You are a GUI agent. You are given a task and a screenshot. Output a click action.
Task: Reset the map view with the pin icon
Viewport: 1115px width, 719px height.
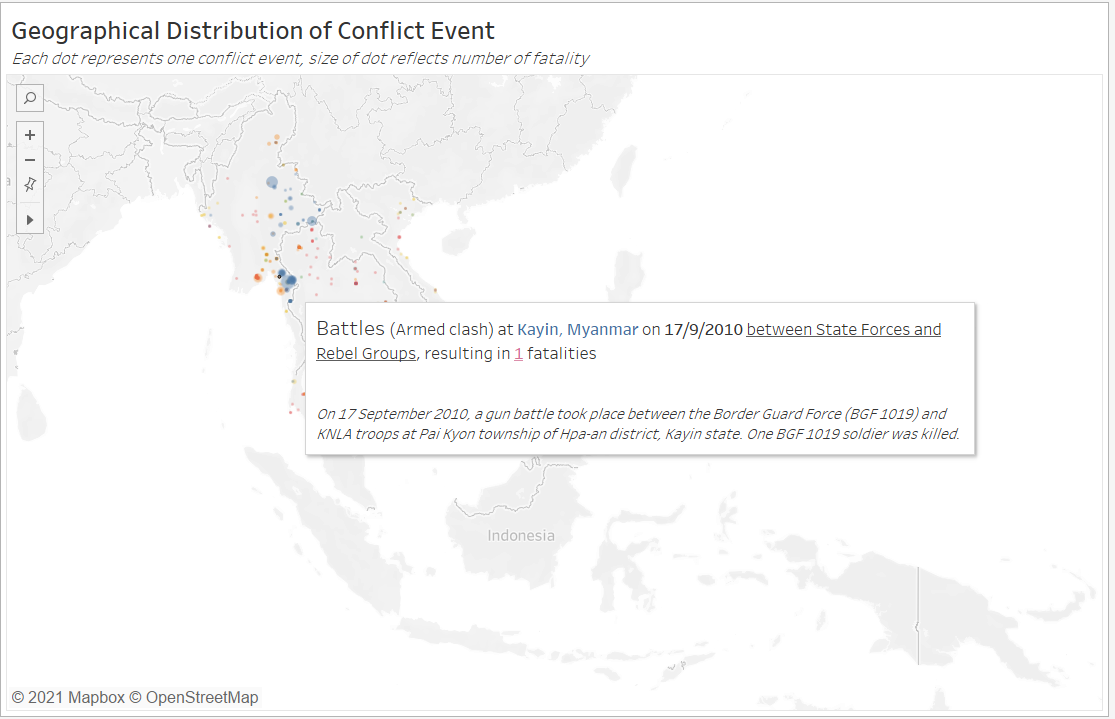click(x=30, y=184)
